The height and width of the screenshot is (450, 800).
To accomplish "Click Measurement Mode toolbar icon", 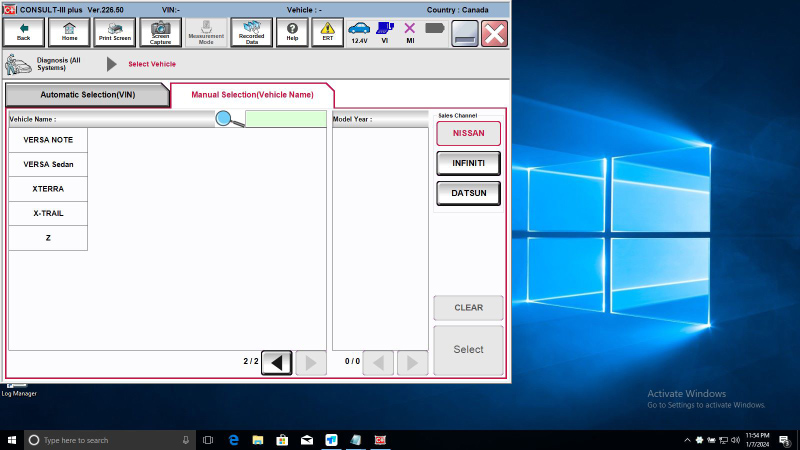I will tap(206, 33).
